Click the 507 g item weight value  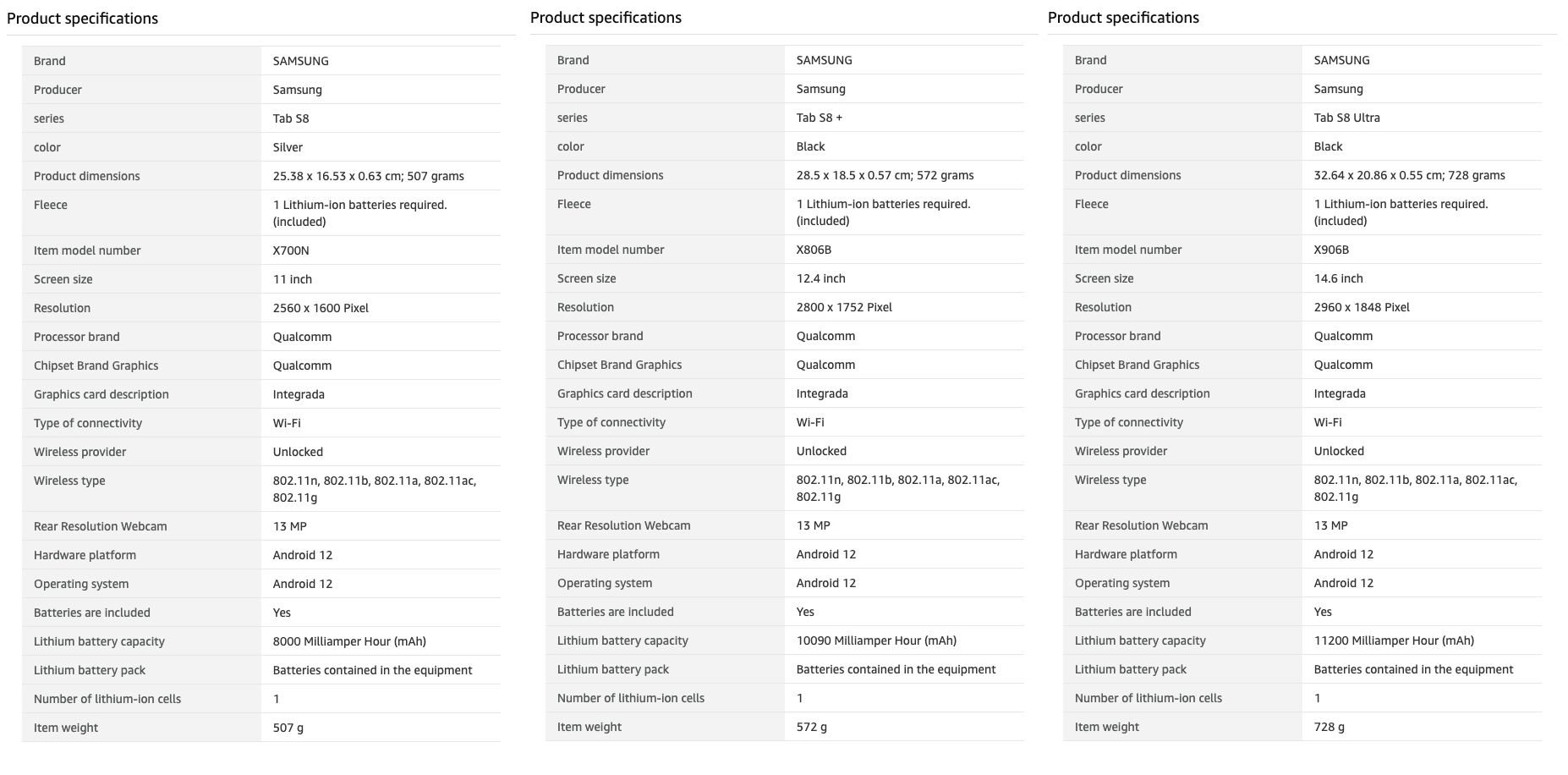tap(288, 728)
